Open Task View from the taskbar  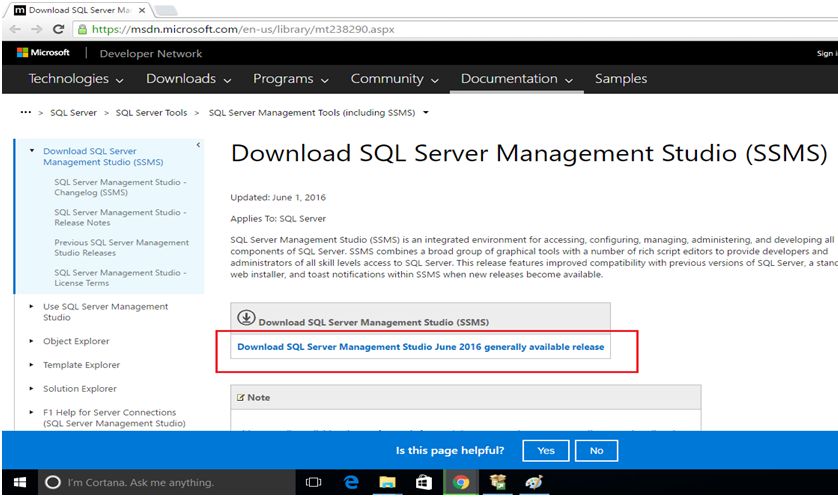(x=313, y=482)
